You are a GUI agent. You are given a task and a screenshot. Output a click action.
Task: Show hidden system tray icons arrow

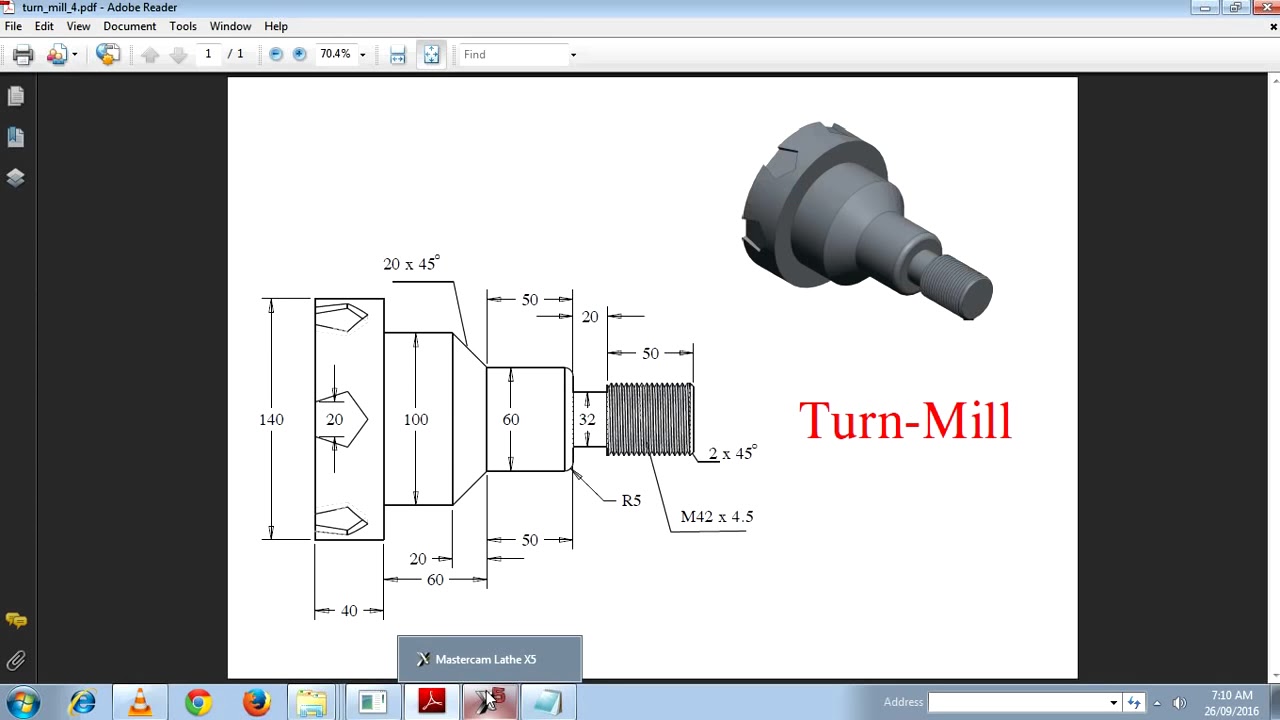coord(1157,703)
